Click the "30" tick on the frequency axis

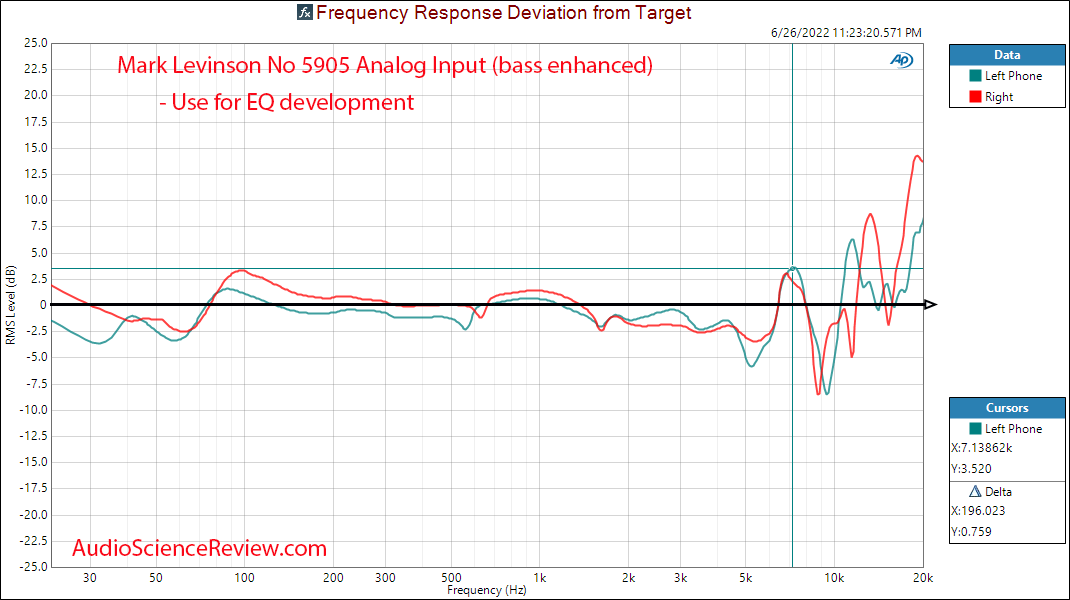[89, 577]
